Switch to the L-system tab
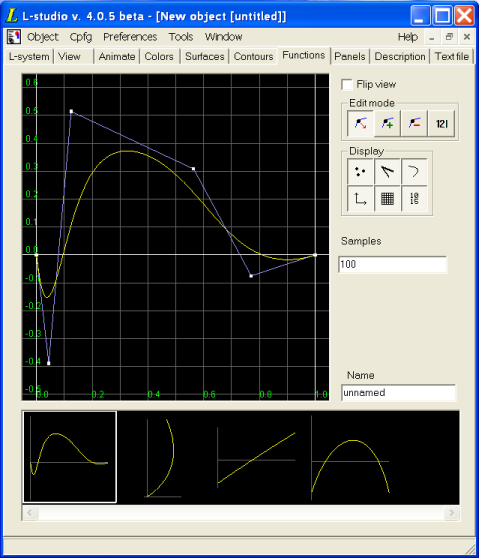This screenshot has height=558, width=479. 29,57
